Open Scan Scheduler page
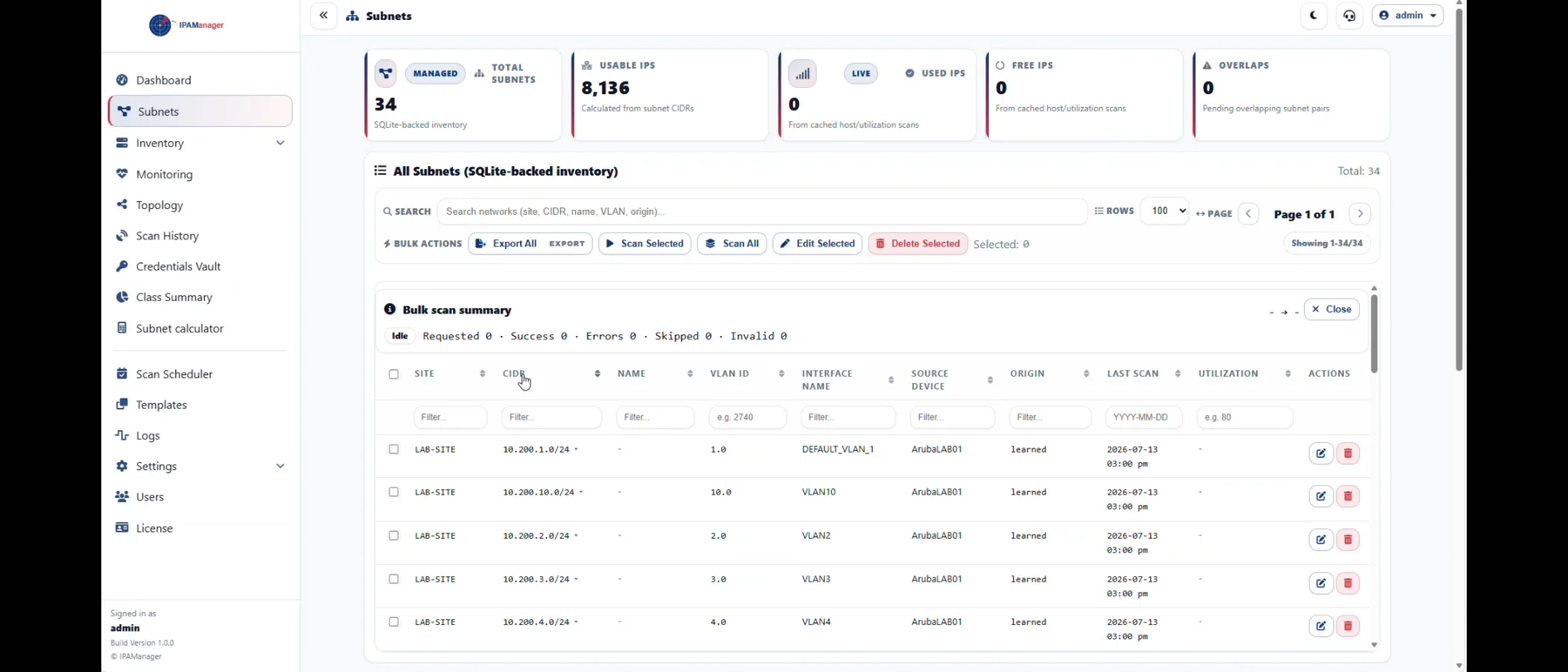This screenshot has height=672, width=1568. [x=200, y=374]
